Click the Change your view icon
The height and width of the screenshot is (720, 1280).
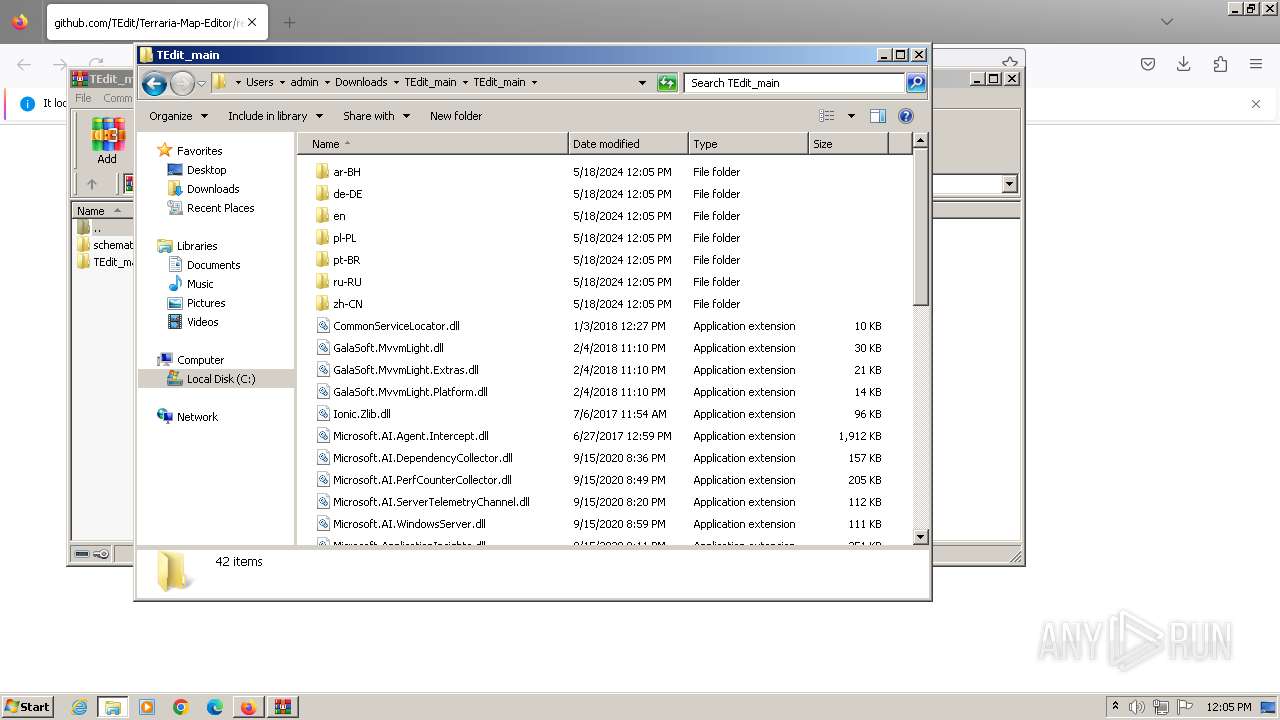tap(827, 116)
